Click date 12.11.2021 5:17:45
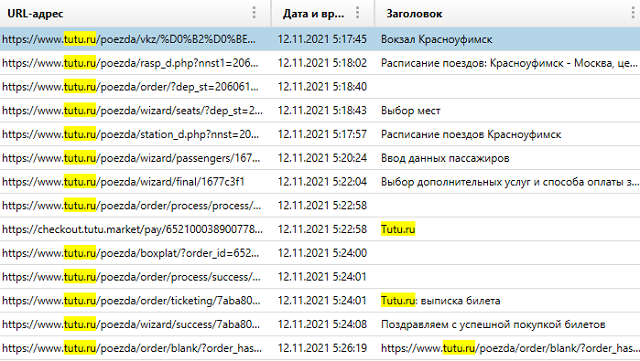The image size is (640, 361). [x=322, y=39]
